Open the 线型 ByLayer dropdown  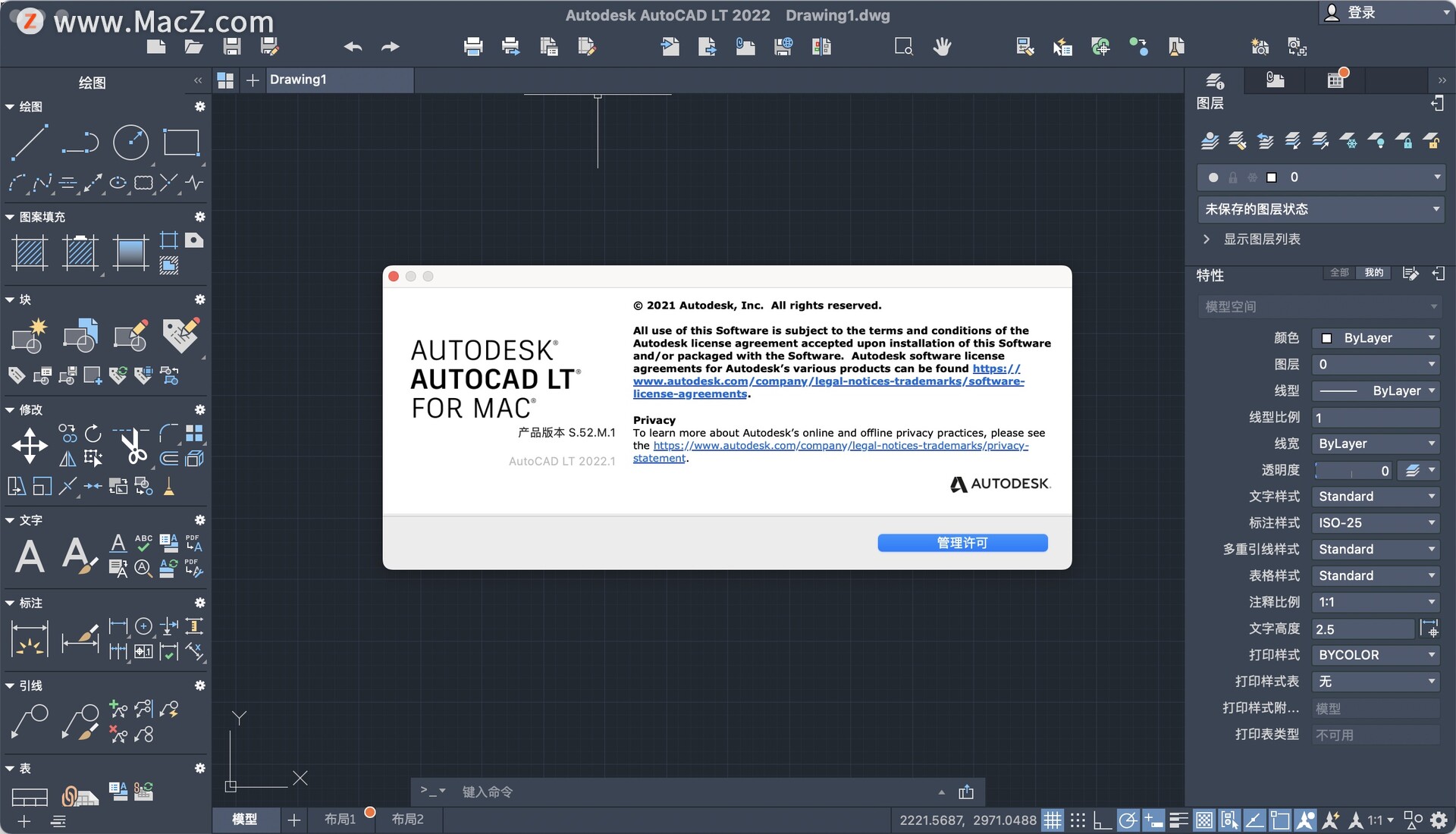click(1376, 391)
